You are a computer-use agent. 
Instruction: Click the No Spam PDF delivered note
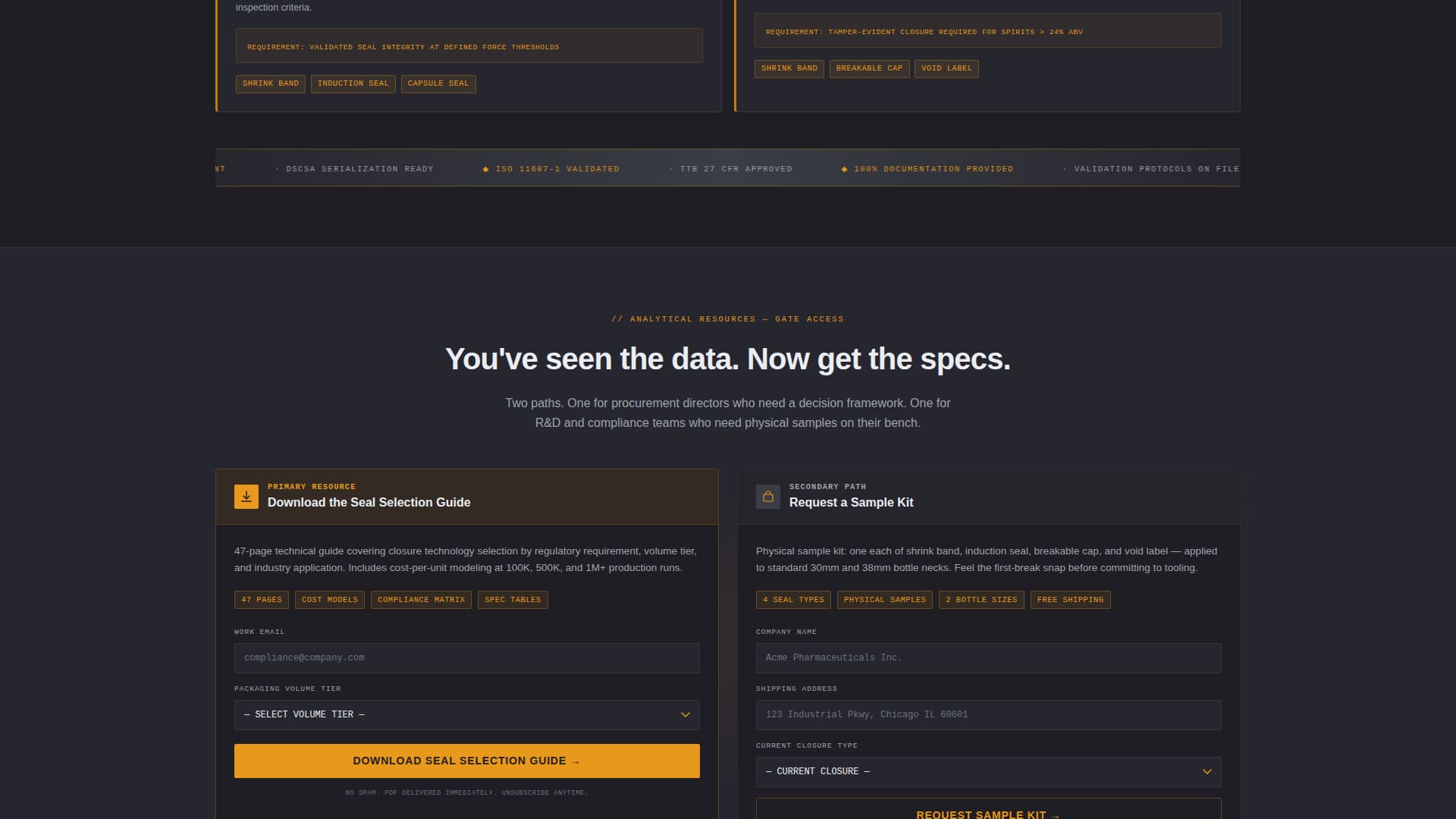pyautogui.click(x=467, y=793)
